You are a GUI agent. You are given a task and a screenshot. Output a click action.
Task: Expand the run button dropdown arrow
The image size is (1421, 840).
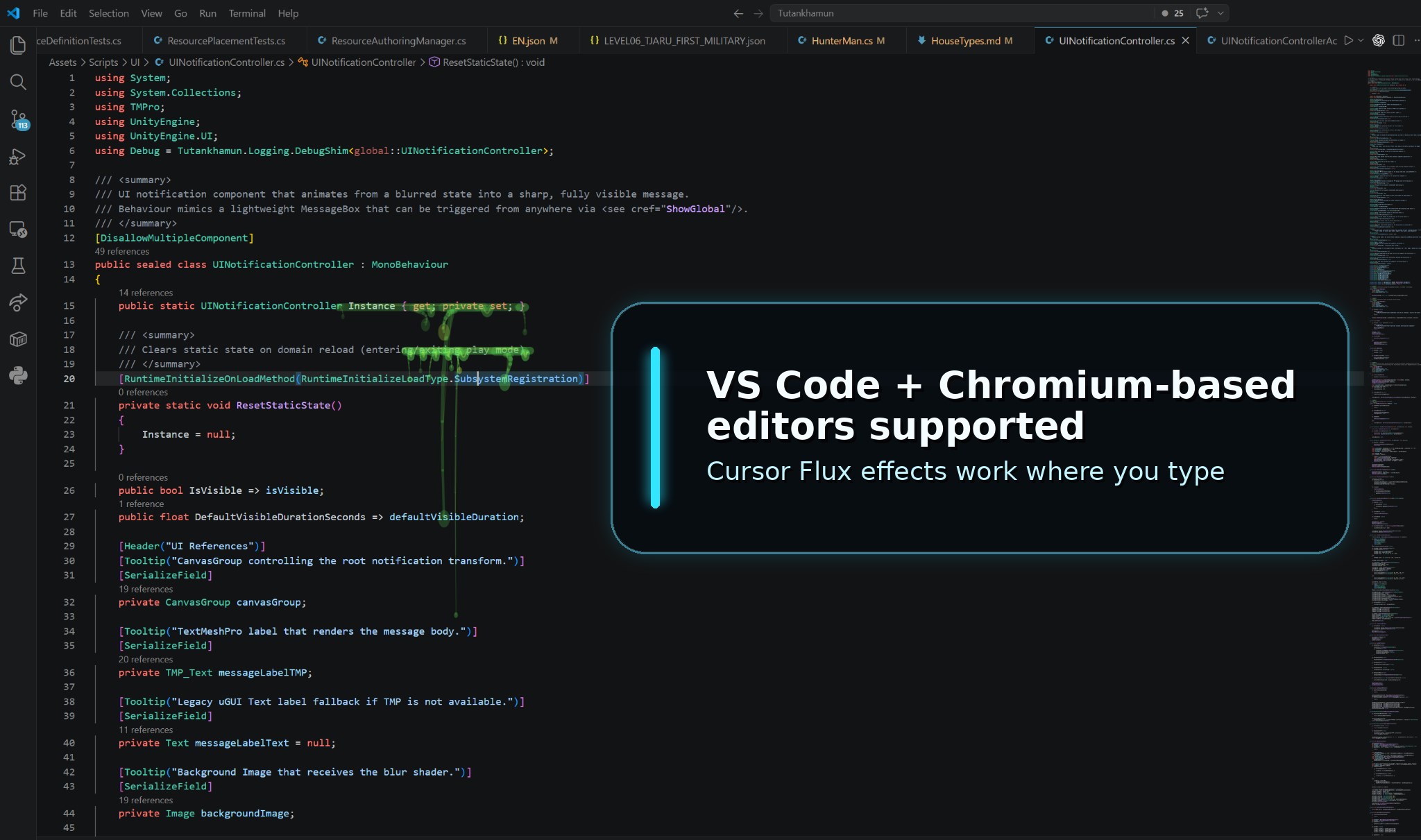1361,41
